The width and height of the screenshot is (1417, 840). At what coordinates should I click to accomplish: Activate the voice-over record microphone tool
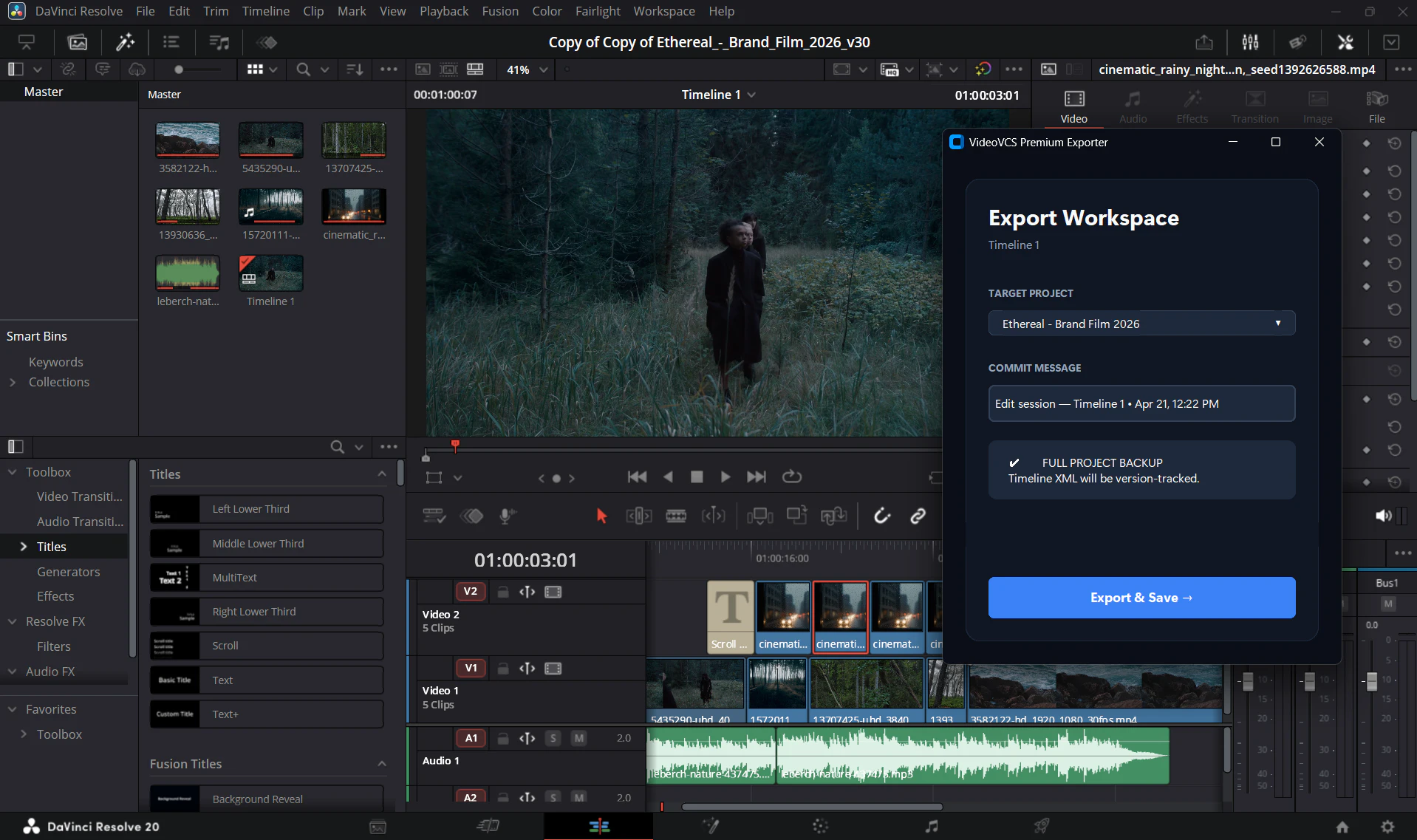pos(507,516)
